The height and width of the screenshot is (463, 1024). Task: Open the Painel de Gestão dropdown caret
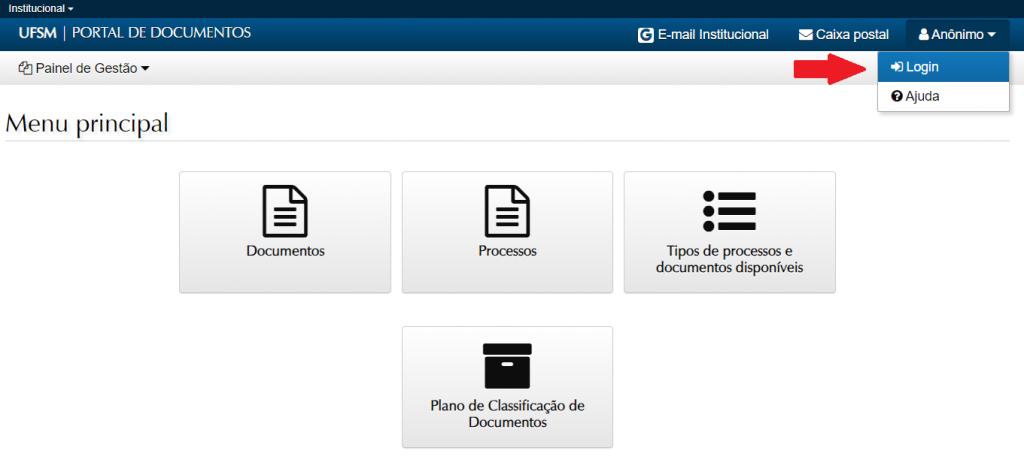point(145,69)
